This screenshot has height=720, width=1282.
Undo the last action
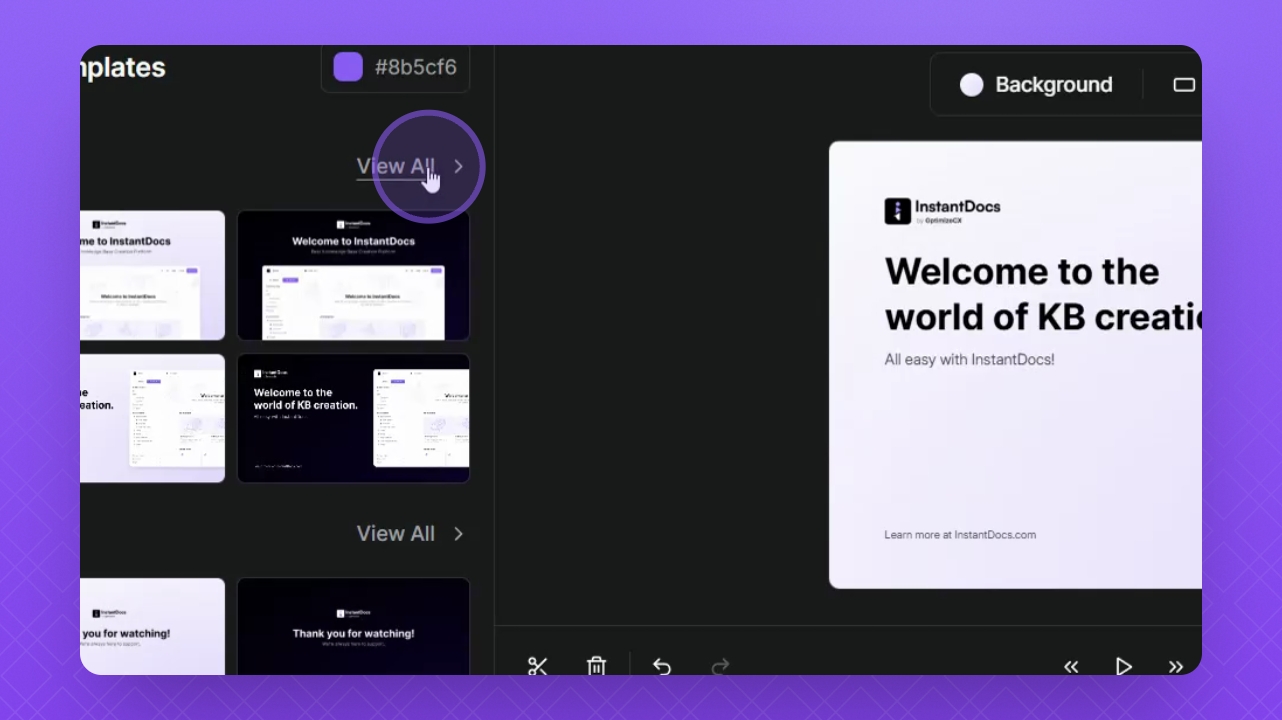click(662, 667)
